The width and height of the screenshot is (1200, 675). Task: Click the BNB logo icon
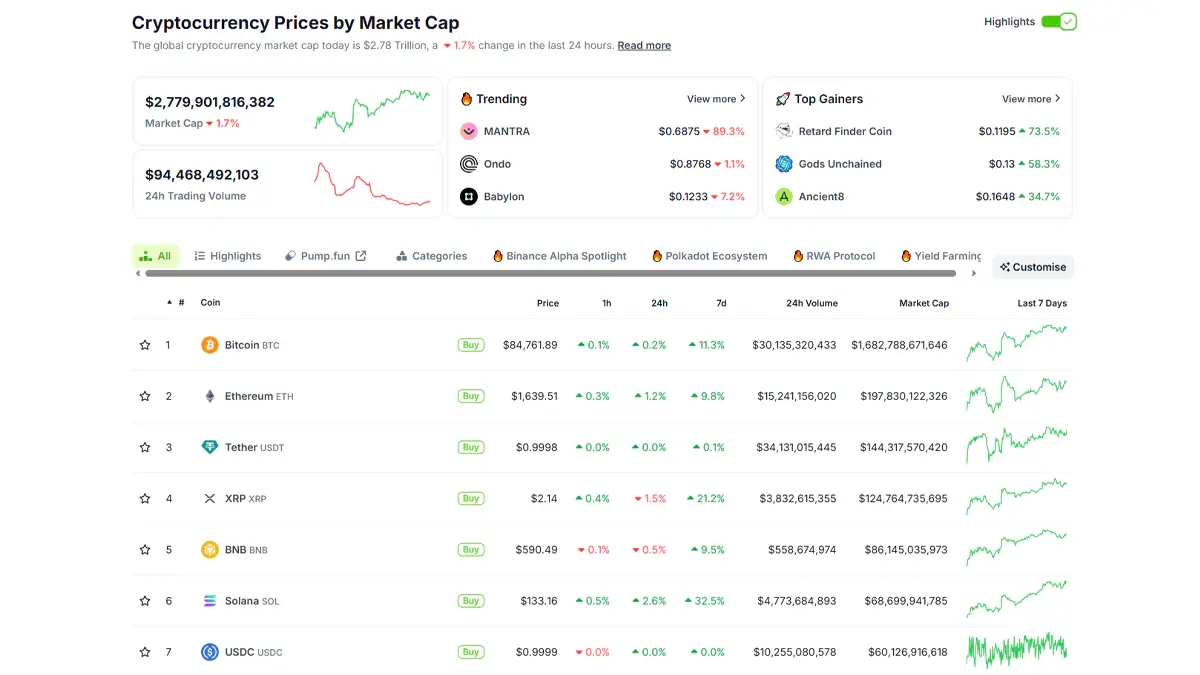tap(210, 549)
